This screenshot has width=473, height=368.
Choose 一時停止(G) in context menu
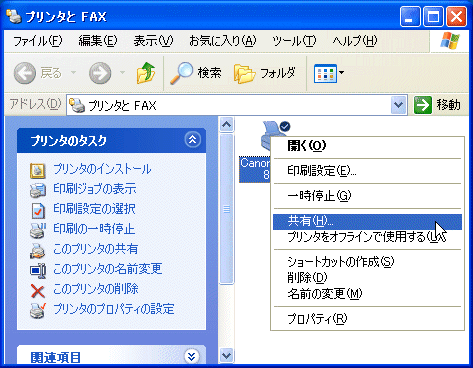367,196
